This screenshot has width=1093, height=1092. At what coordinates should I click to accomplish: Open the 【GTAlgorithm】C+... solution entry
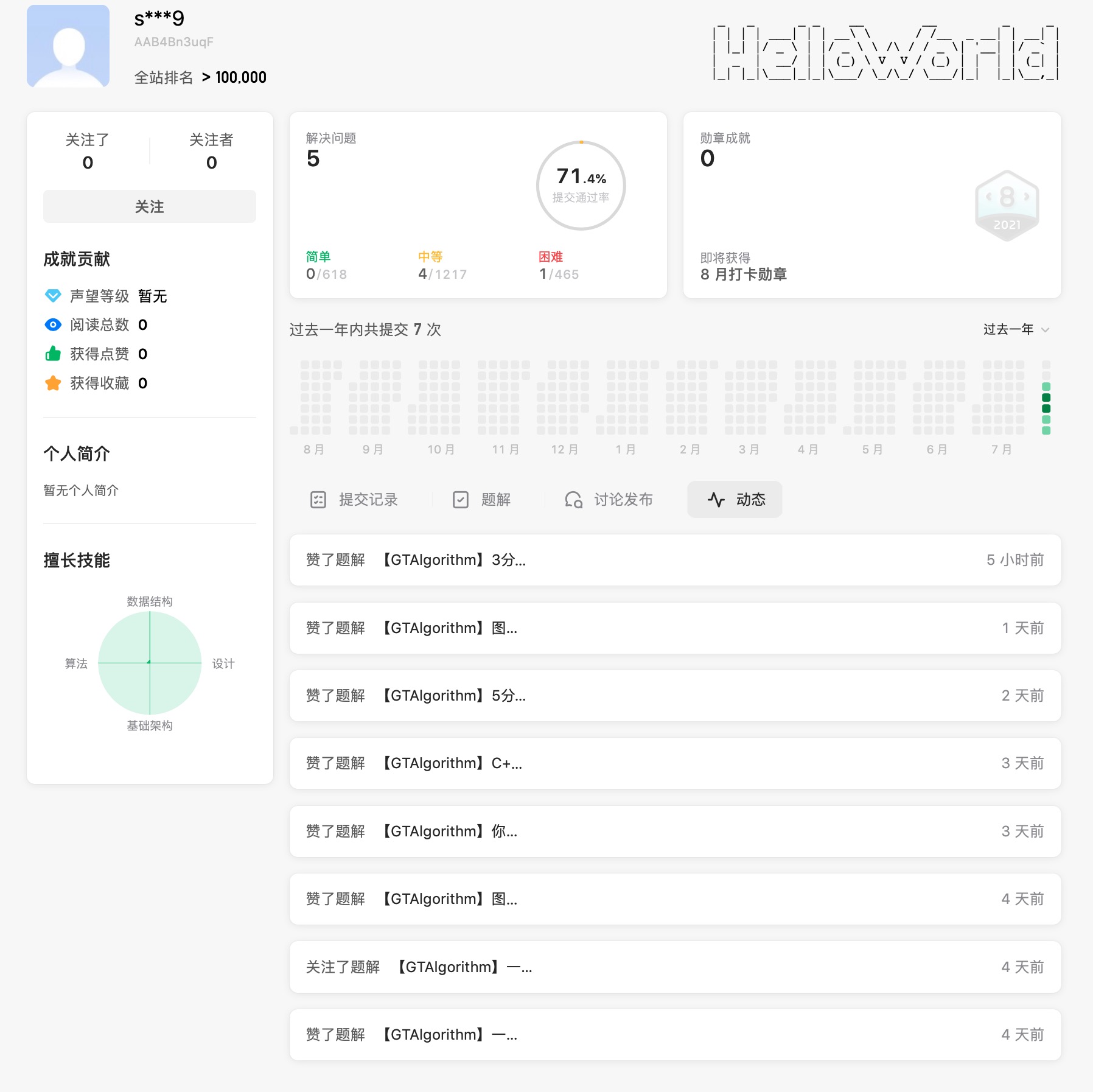(675, 763)
